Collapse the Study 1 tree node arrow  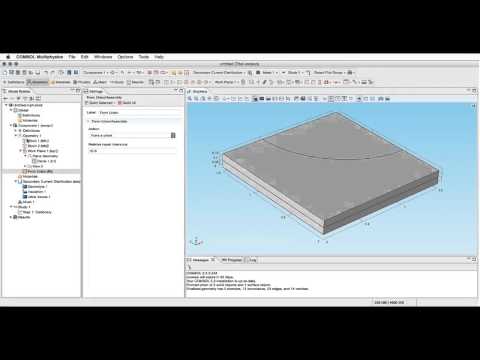click(x=11, y=207)
